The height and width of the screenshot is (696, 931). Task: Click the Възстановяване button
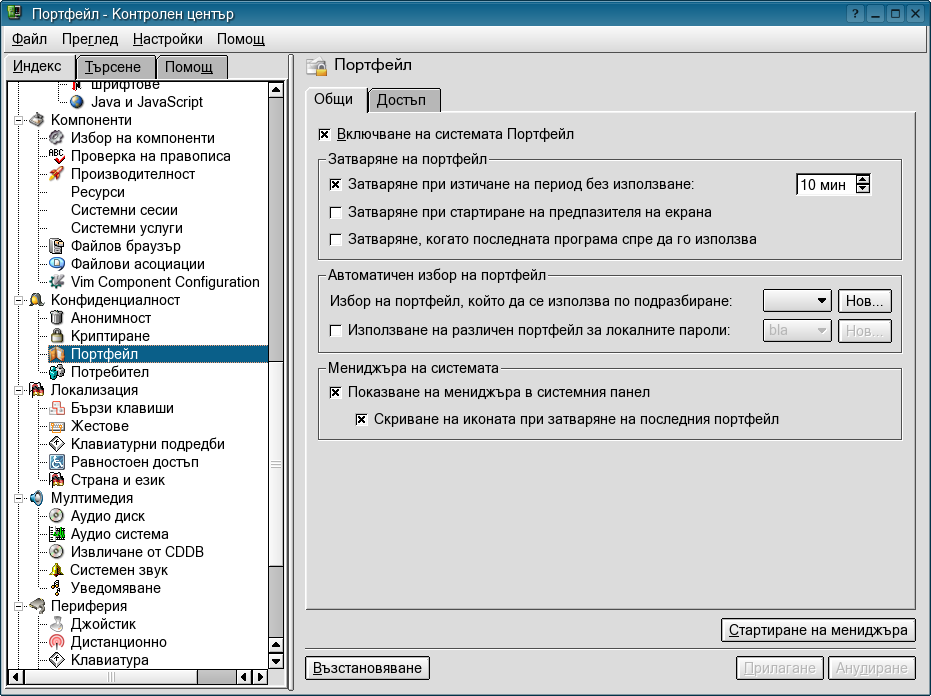(x=367, y=667)
